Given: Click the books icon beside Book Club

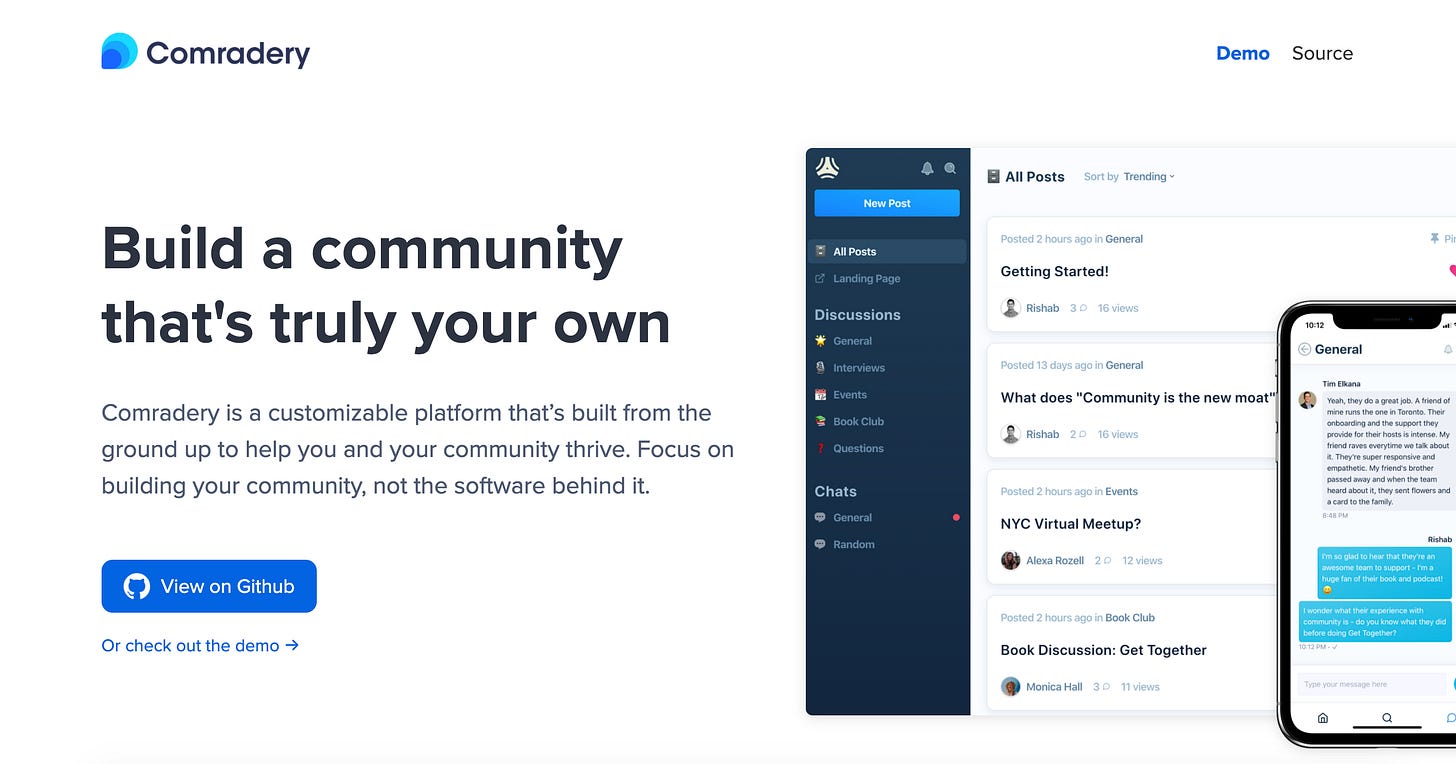Looking at the screenshot, I should [820, 422].
